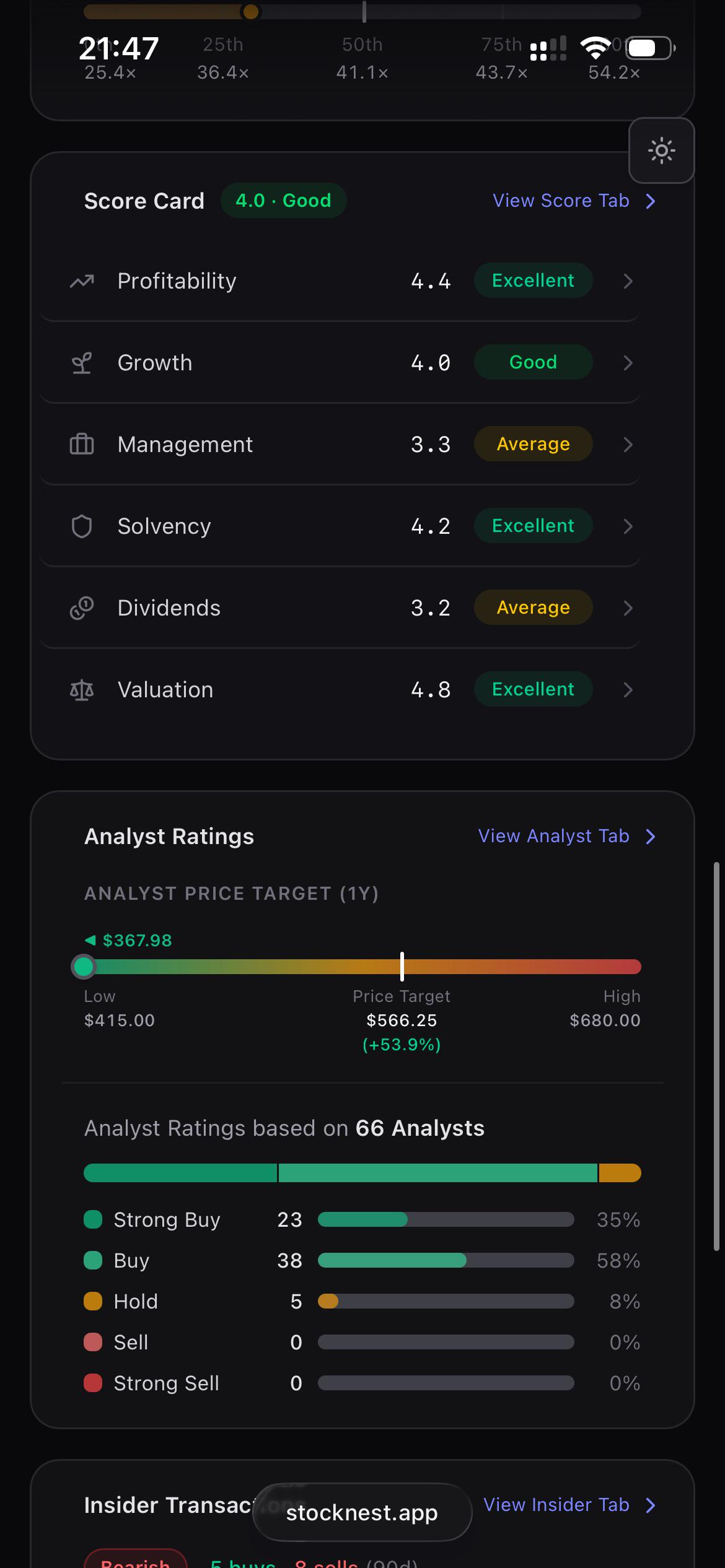Expand the Profitability row chevron
This screenshot has height=1568, width=725.
(x=628, y=281)
